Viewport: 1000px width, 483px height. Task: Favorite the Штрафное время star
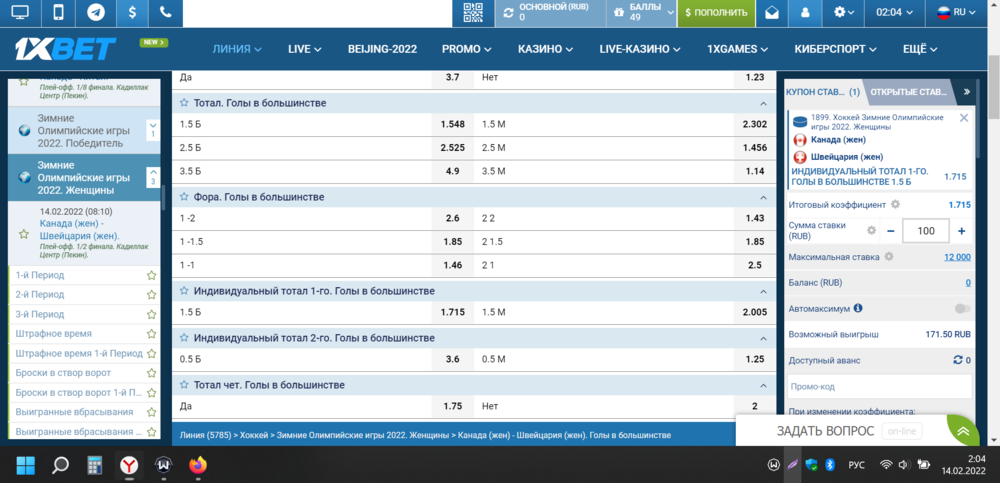click(x=151, y=334)
